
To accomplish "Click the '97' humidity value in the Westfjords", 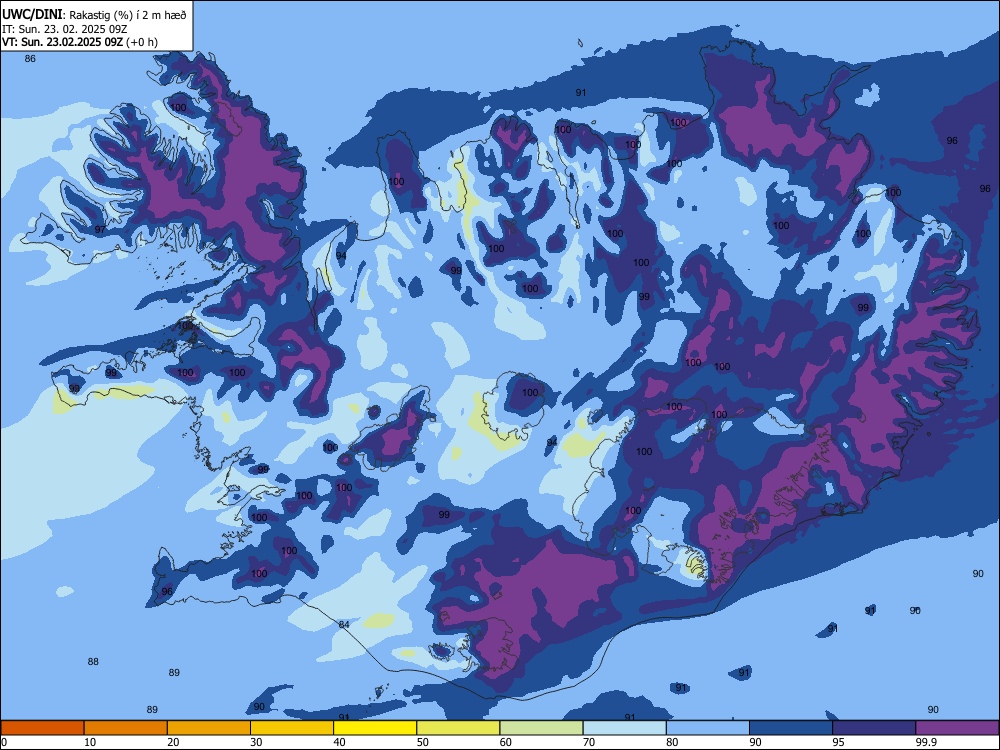I will [x=100, y=230].
